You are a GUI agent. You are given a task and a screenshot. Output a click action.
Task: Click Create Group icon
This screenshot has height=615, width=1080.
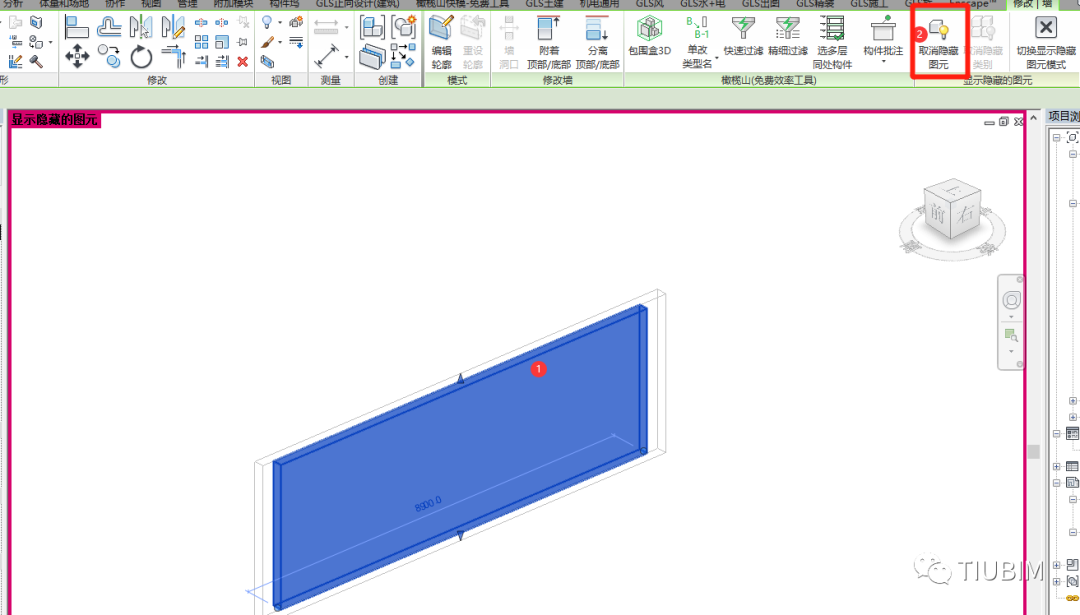tap(404, 28)
